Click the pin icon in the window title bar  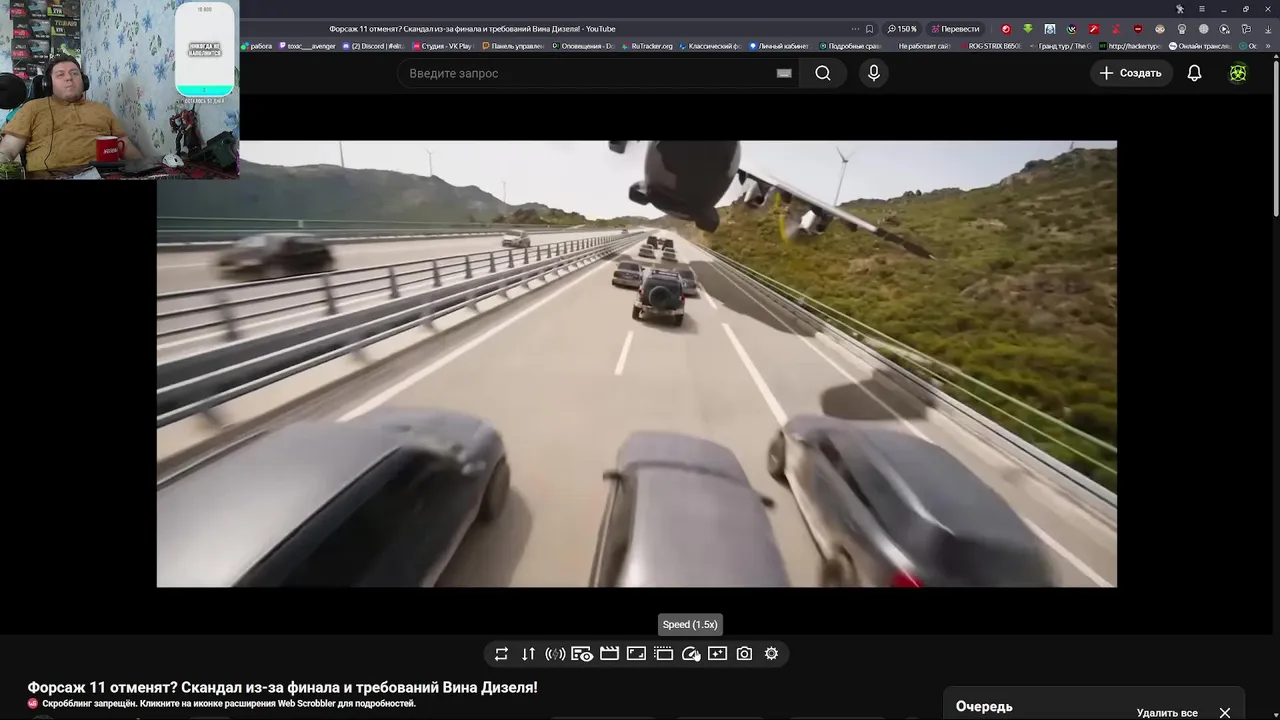(1180, 9)
